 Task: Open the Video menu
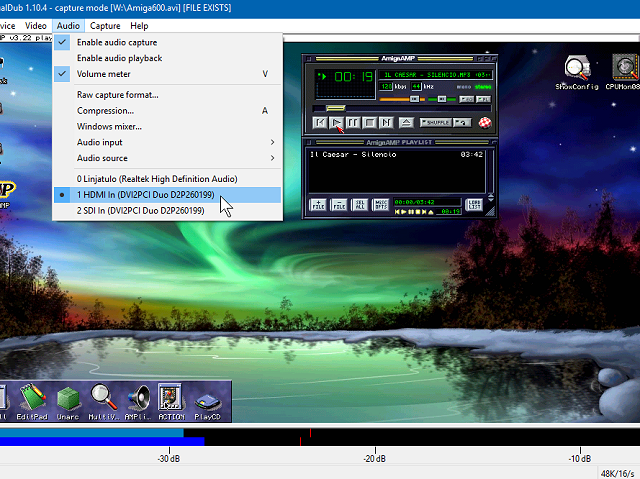[36, 26]
